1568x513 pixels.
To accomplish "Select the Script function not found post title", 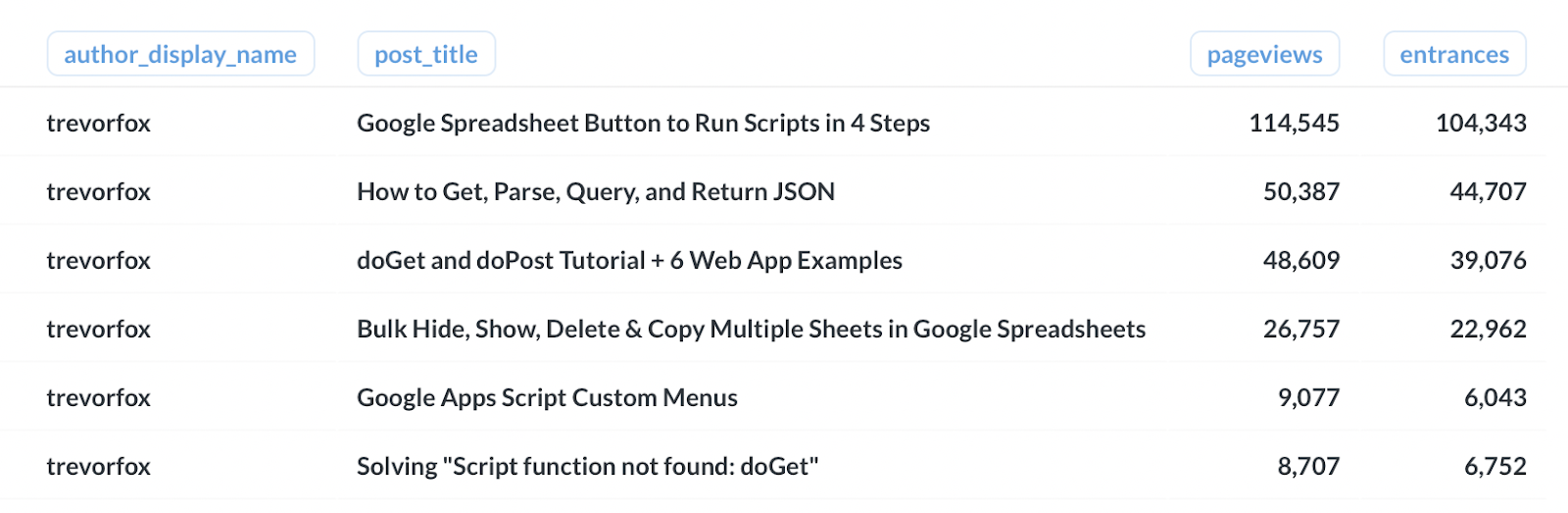I will coord(587,467).
